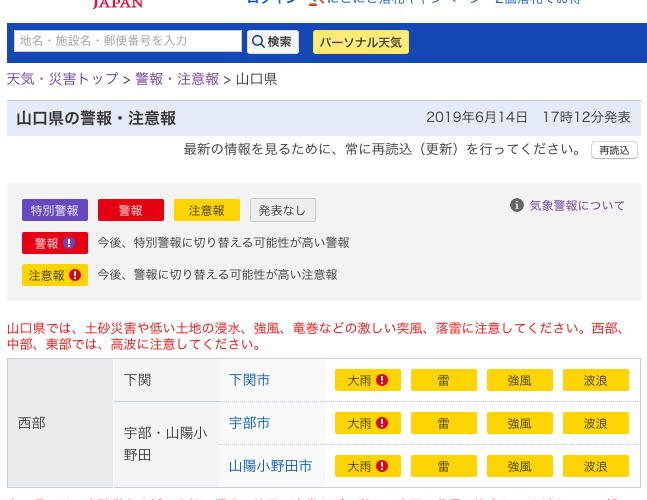Click the magnifier search button
Image resolution: width=647 pixels, height=500 pixels.
click(x=272, y=41)
